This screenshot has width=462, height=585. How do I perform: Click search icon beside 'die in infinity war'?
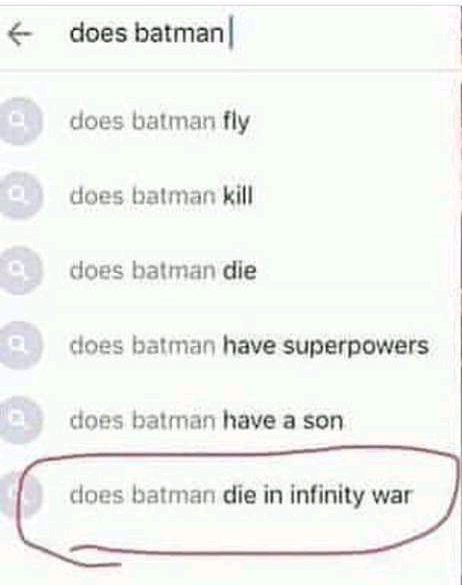coord(21,495)
